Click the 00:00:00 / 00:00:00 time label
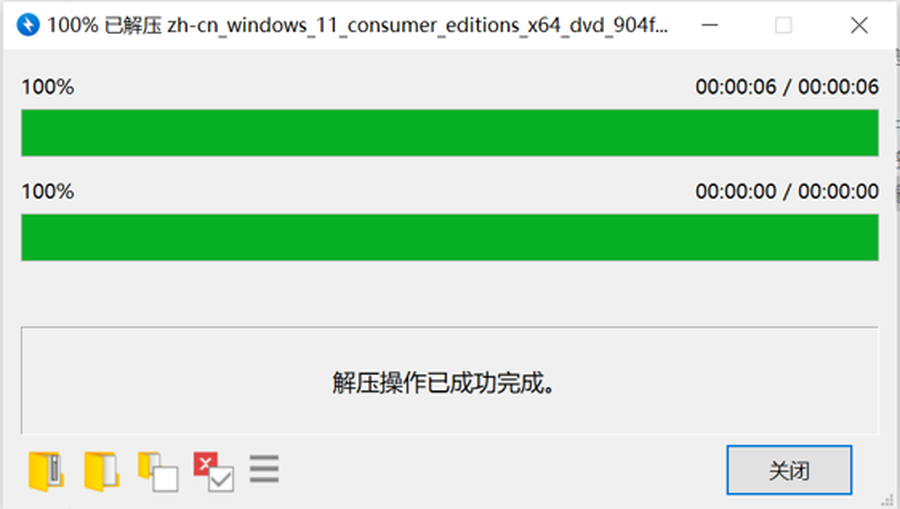The image size is (900, 509). tap(787, 191)
